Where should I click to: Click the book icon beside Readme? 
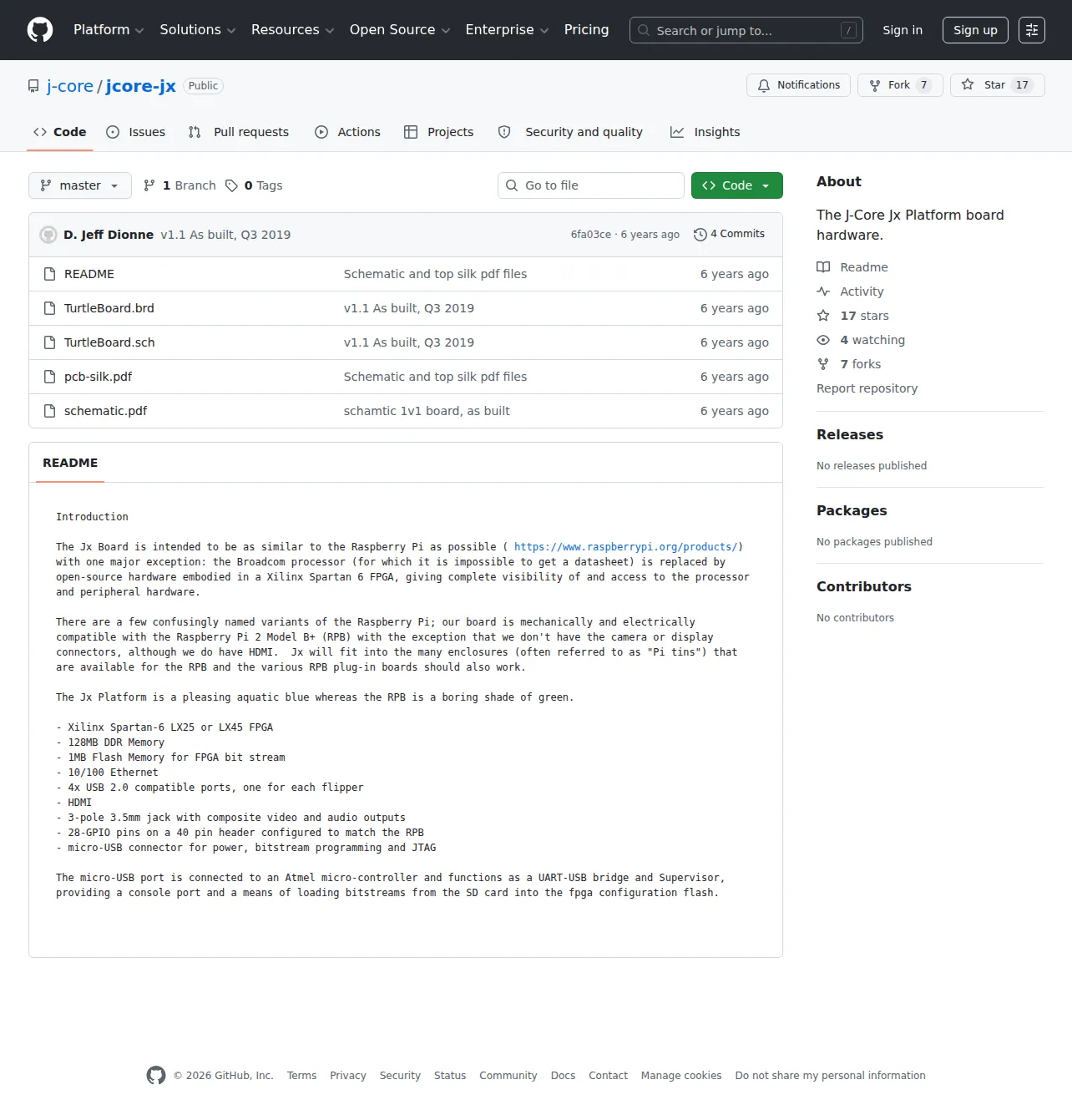(x=823, y=267)
